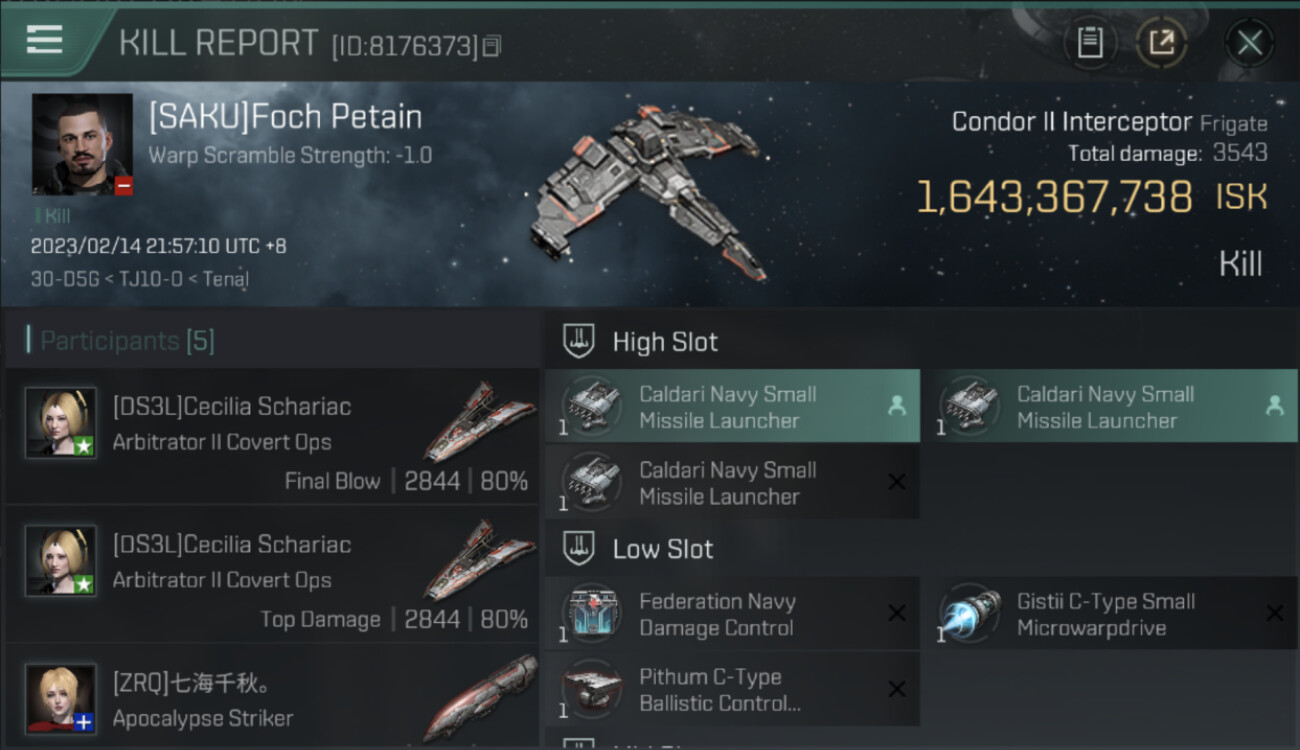
Task: Tap the Pithum C-Type Ballistic Control icon
Action: coord(592,690)
